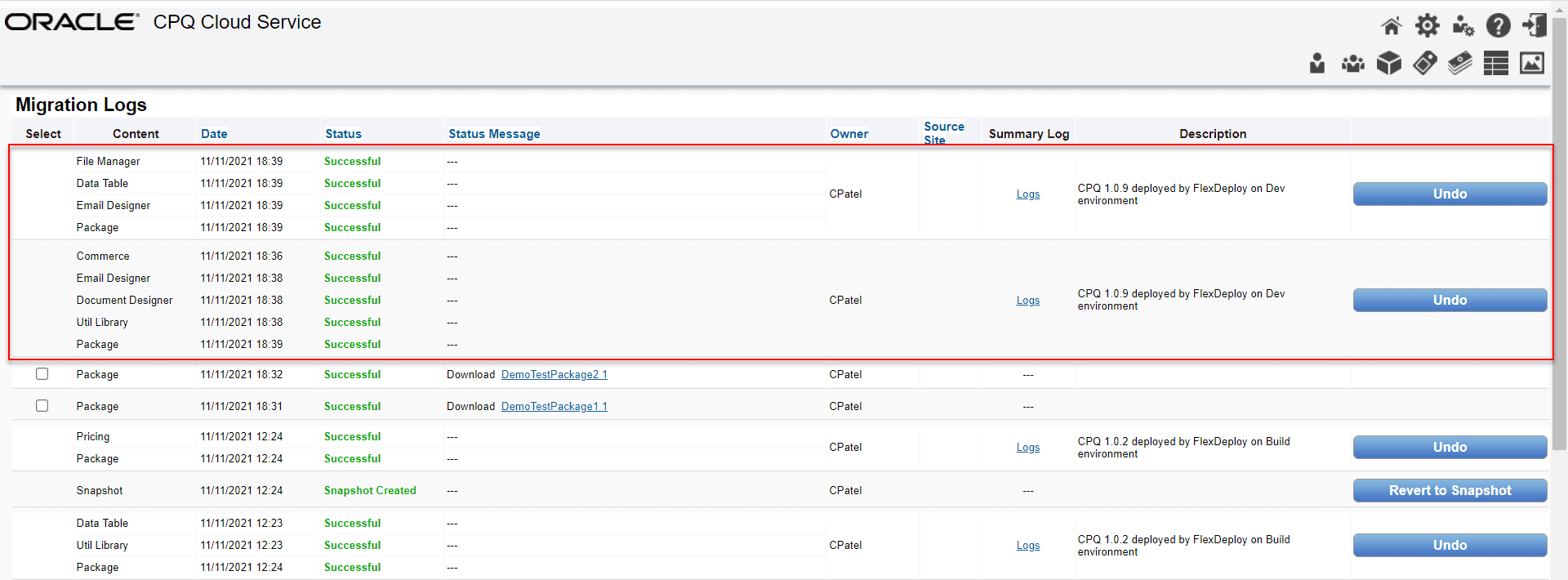Download the DemoTestPackage2 1 link
The width and height of the screenshot is (1568, 580).
(x=554, y=375)
